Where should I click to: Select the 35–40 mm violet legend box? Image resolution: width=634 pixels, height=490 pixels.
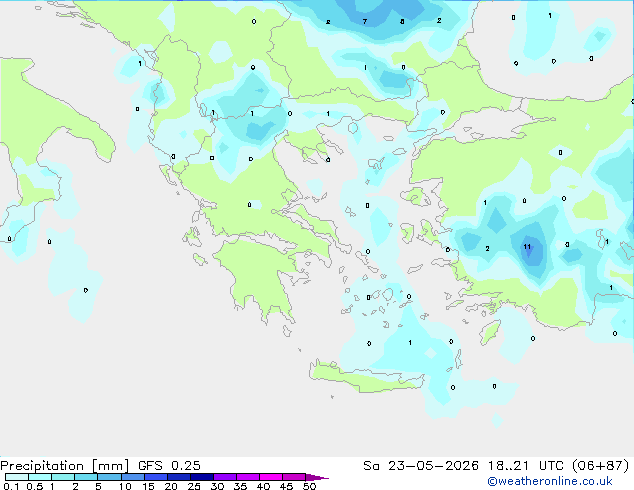248,477
